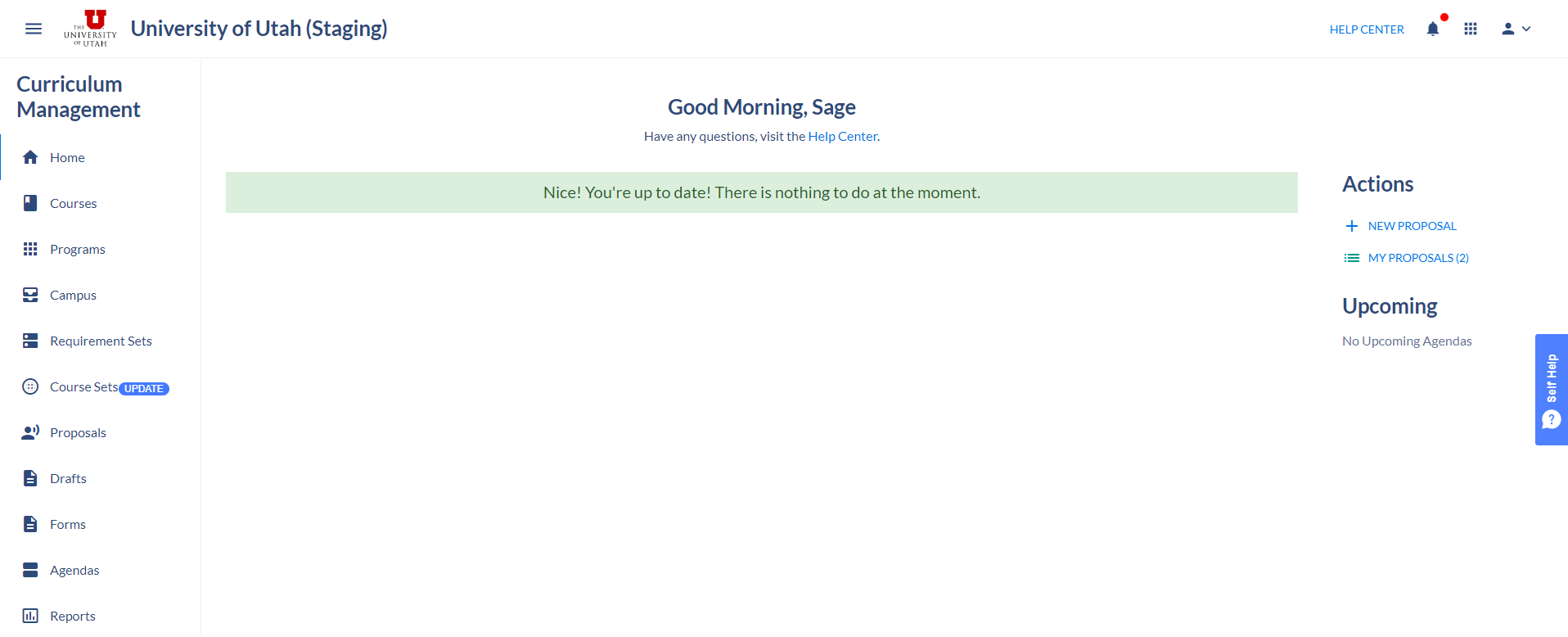The image size is (1568, 637).
Task: Start a NEW PROPOSAL
Action: pyautogui.click(x=1413, y=226)
